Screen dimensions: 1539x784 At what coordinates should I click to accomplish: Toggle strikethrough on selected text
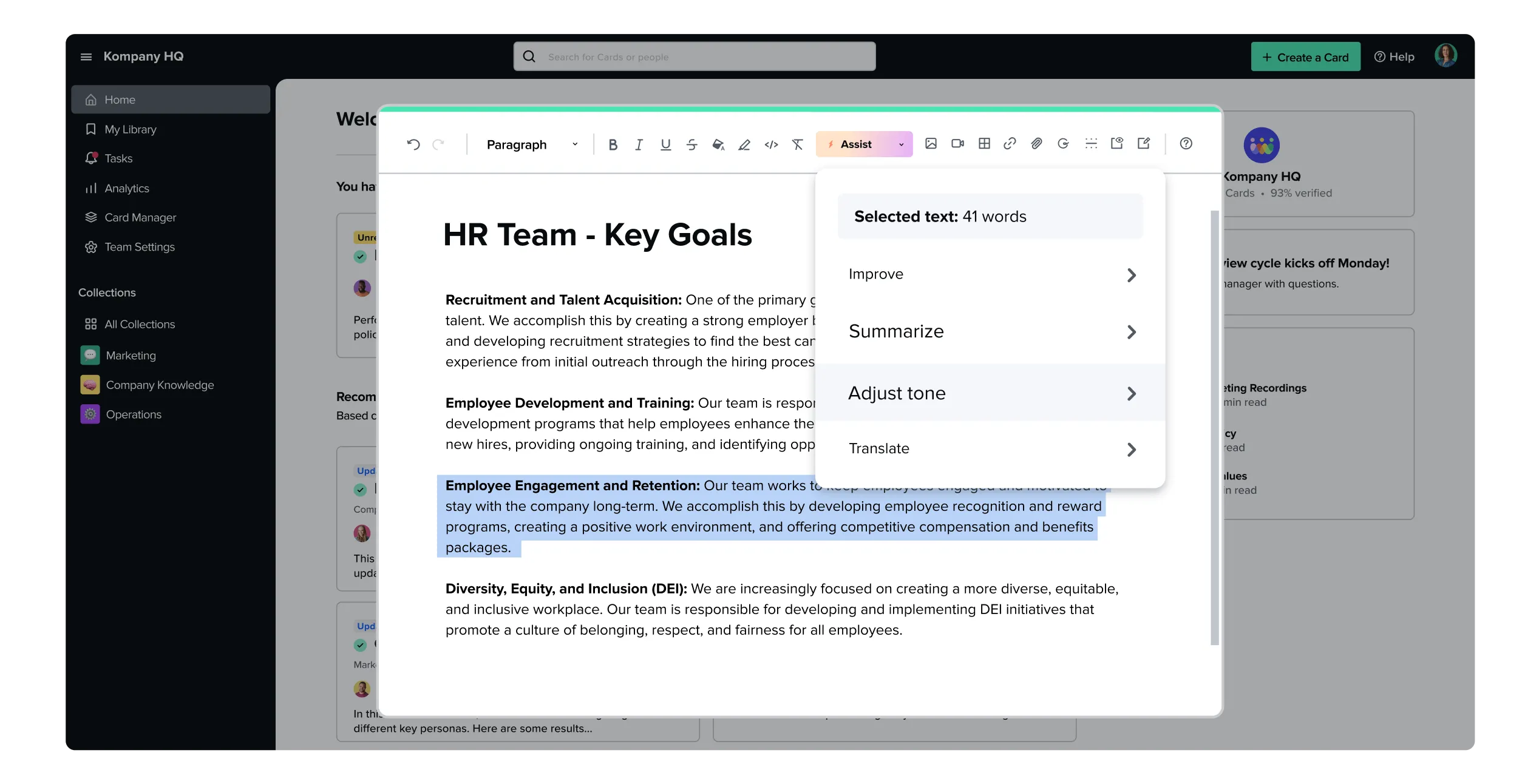tap(691, 144)
